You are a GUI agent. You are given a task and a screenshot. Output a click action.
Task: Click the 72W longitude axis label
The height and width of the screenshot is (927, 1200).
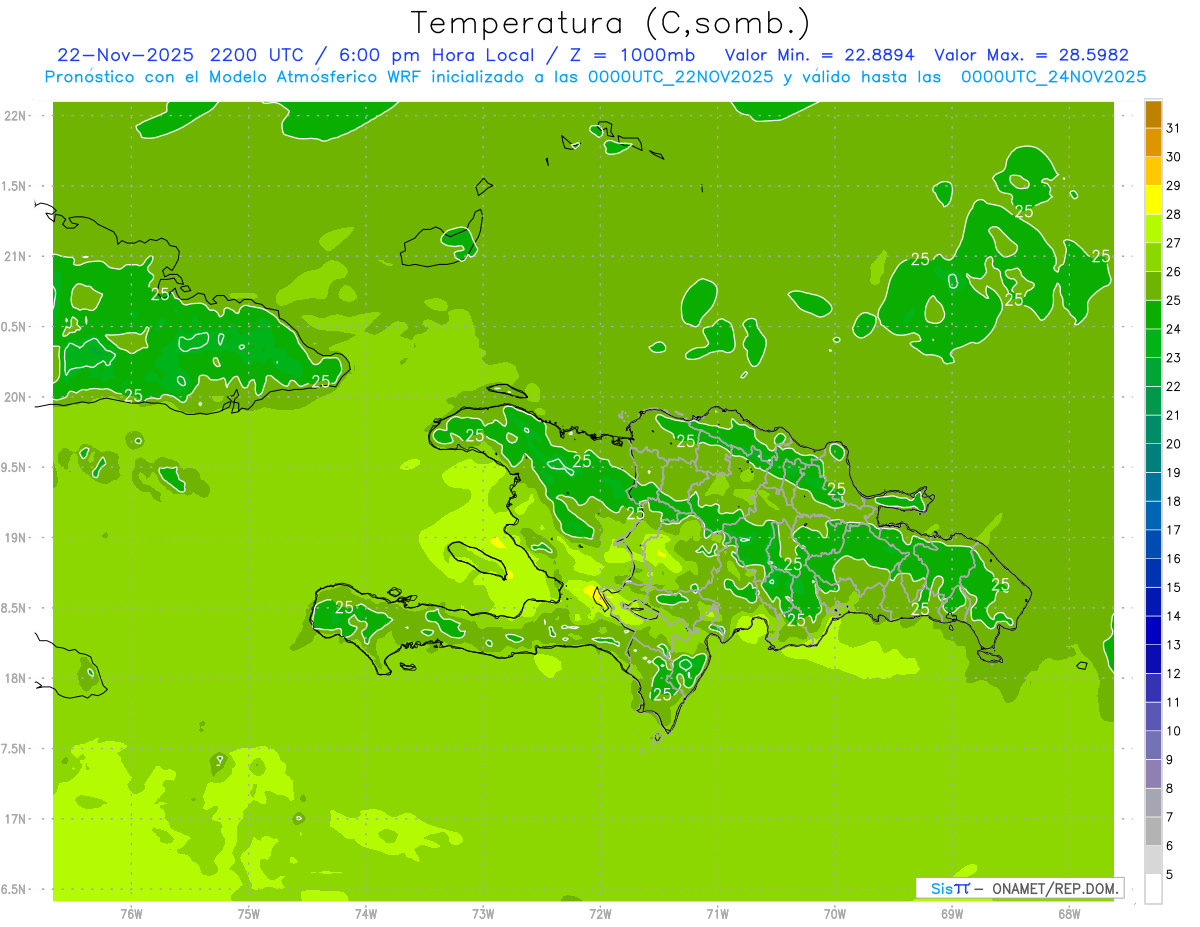point(600,913)
